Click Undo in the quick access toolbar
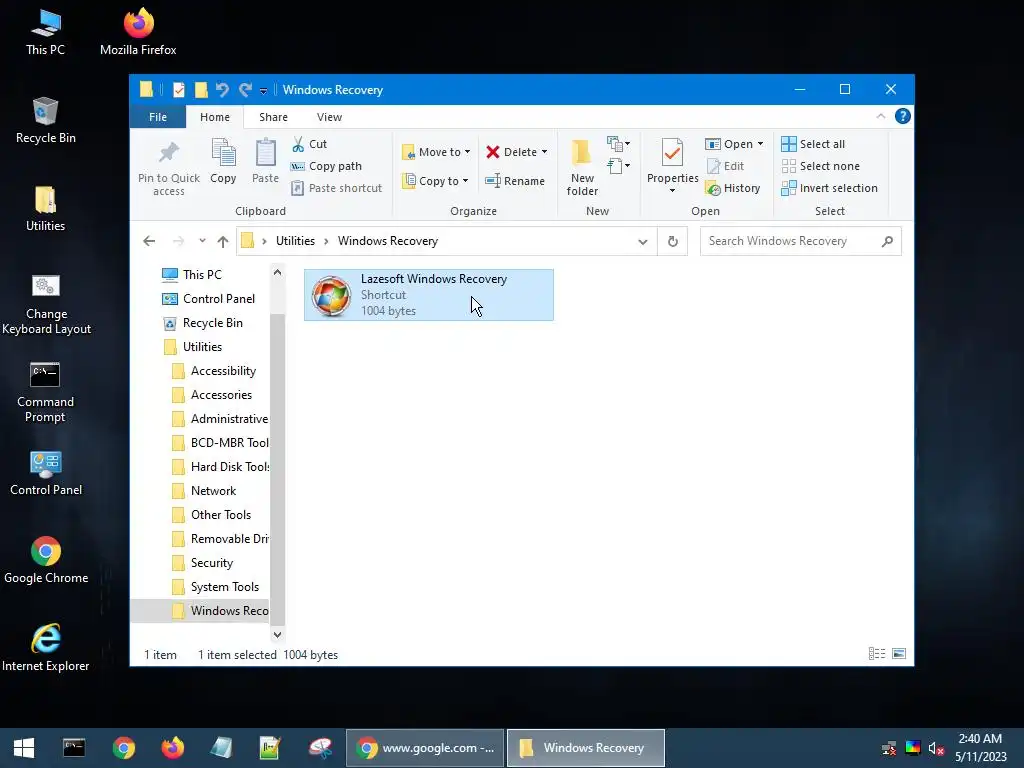1024x768 pixels. click(x=222, y=90)
